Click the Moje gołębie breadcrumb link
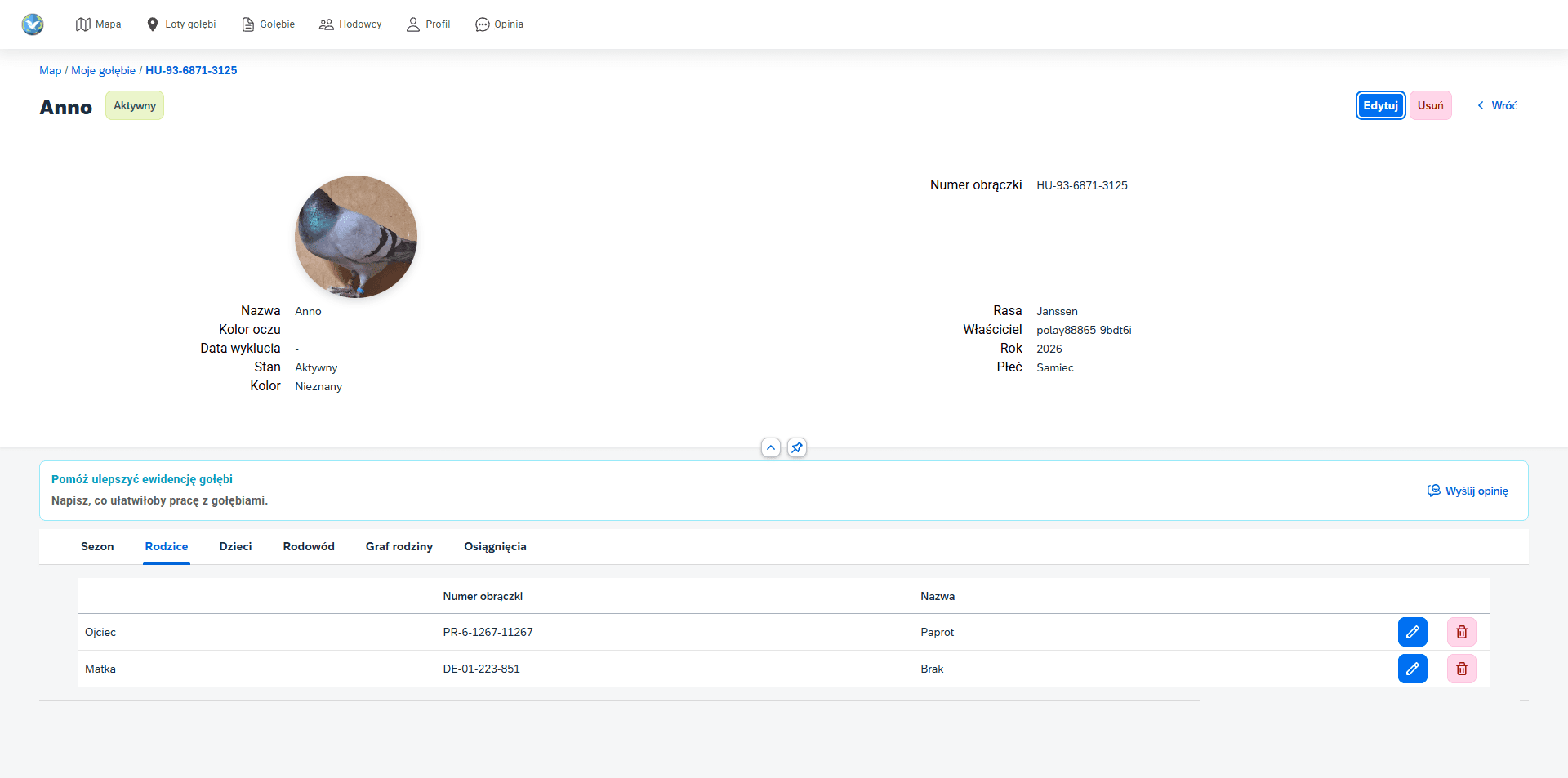Screen dimensions: 1568x778 pyautogui.click(x=104, y=70)
